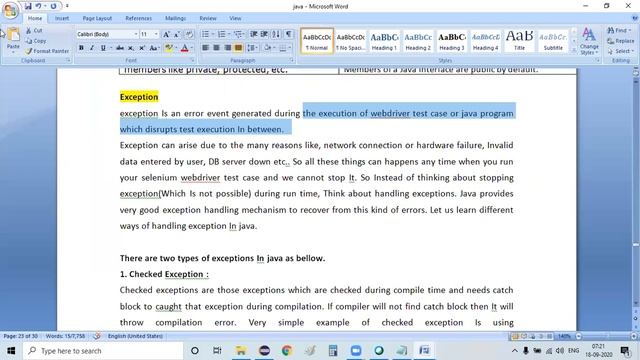Image resolution: width=640 pixels, height=360 pixels.
Task: Apply the No Spacing style
Action: click(351, 41)
